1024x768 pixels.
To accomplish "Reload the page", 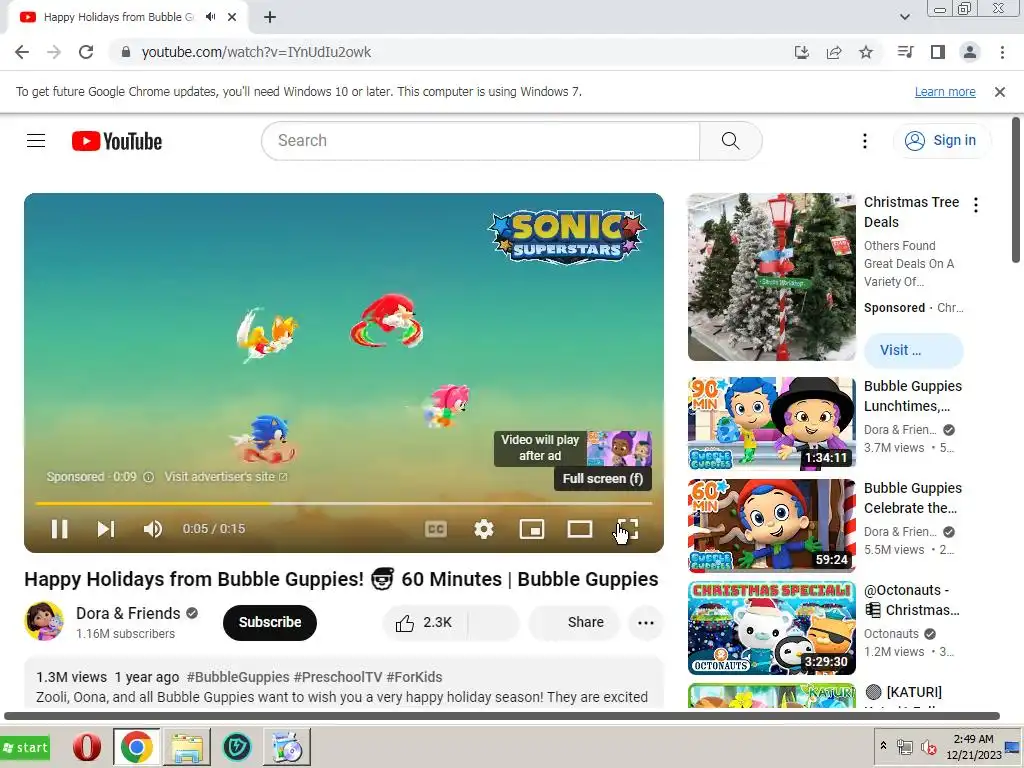I will pos(86,52).
